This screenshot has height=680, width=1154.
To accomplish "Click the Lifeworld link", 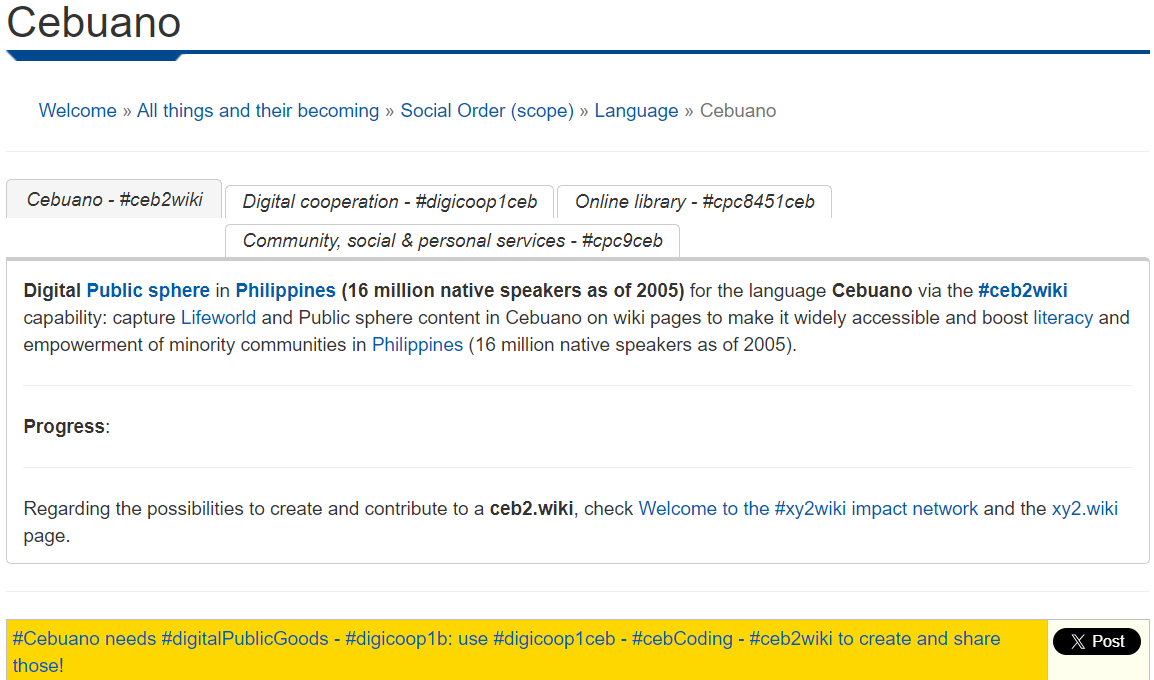I will (219, 317).
